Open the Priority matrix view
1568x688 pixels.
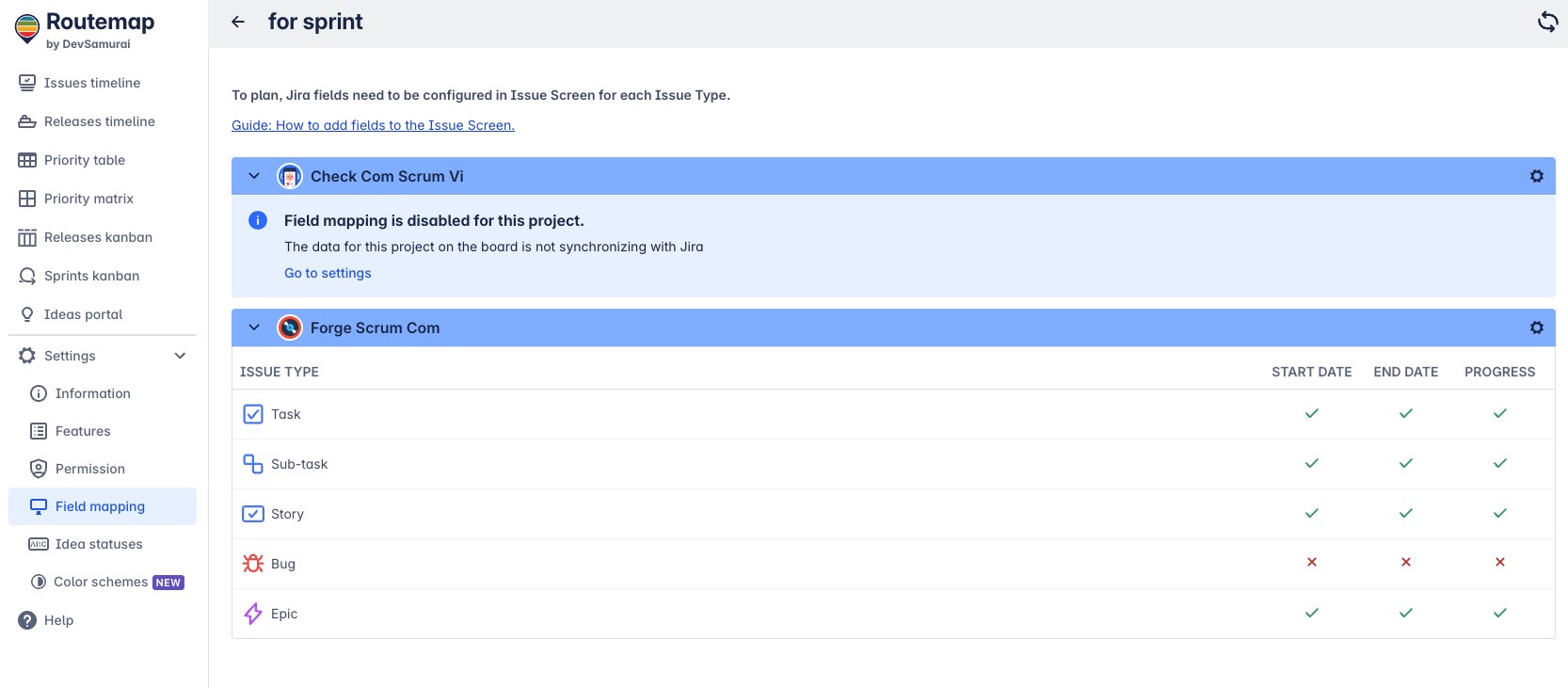88,199
